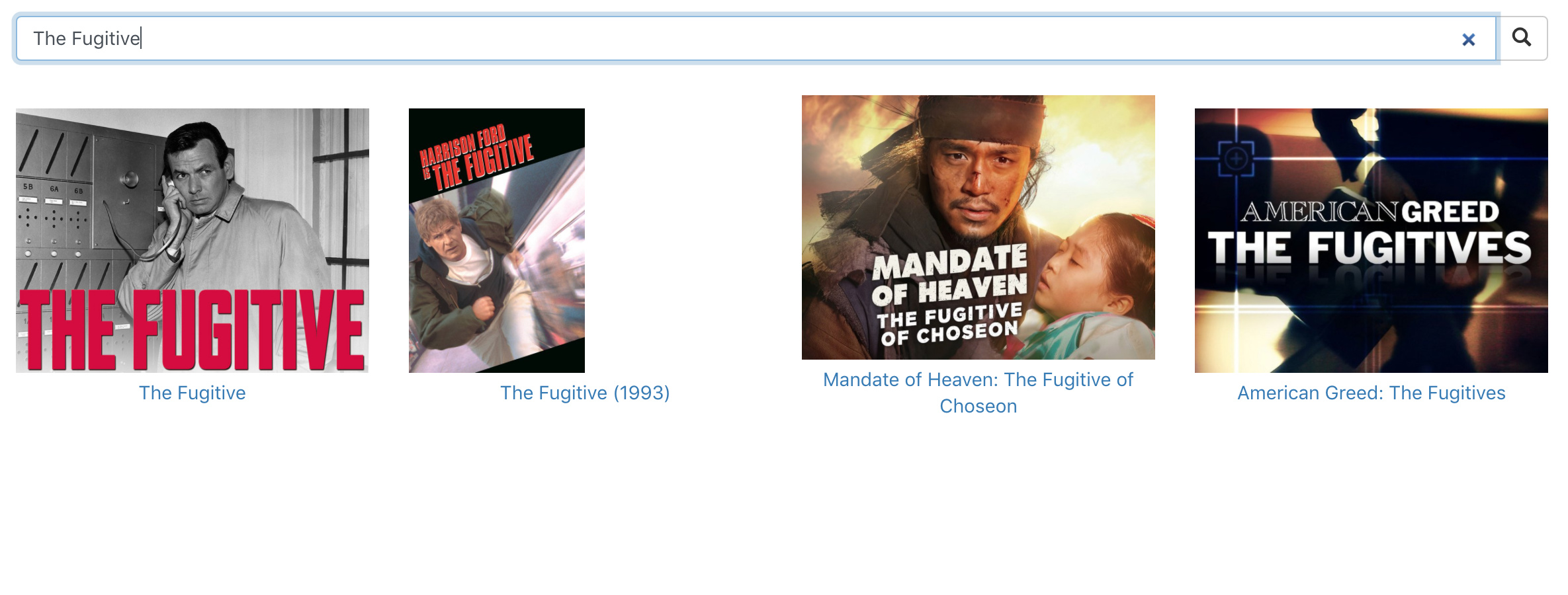Viewport: 1568px width, 595px height.
Task: Open the Mandate of Heaven poster image
Action: click(979, 227)
